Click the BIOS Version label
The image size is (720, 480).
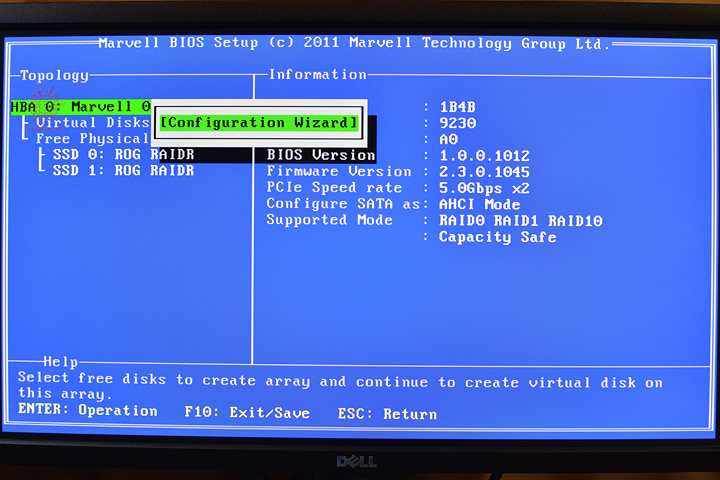321,155
